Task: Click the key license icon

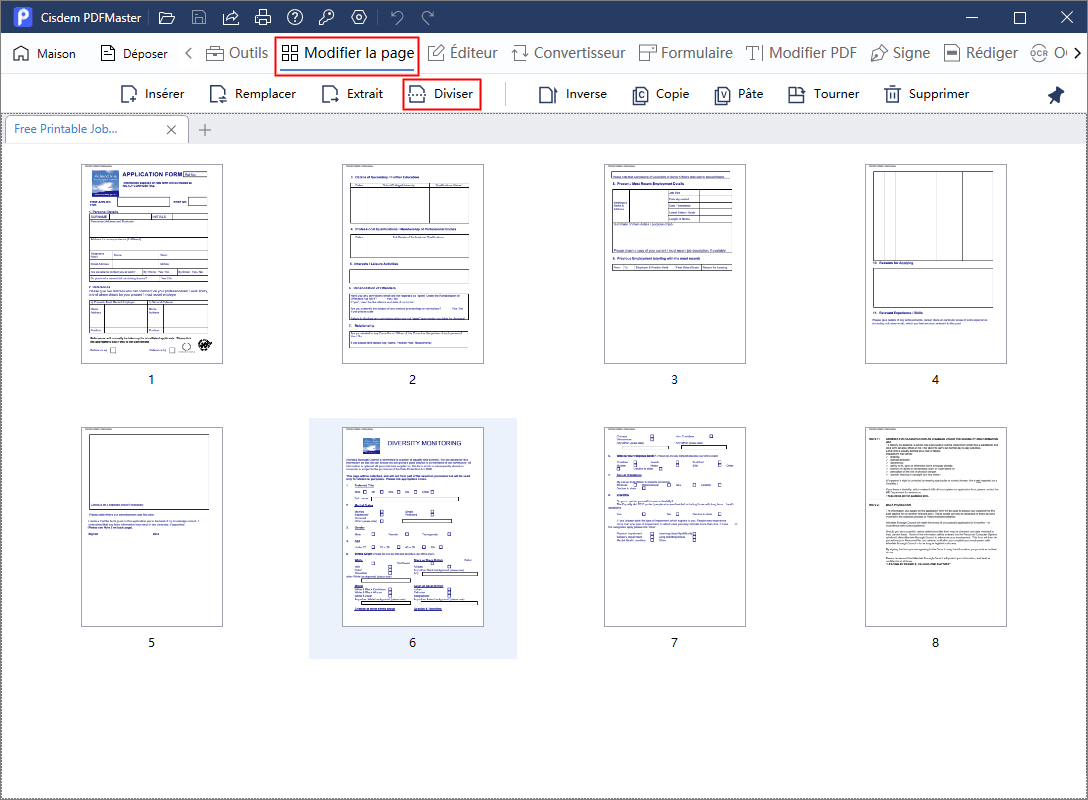Action: pos(327,17)
